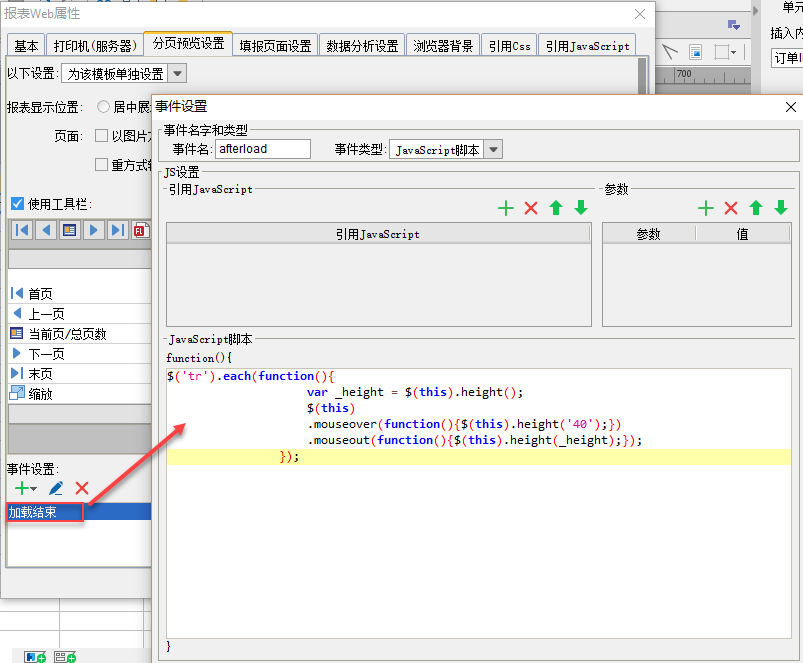Click the 订单 input in right panel
The width and height of the screenshot is (803, 663).
pos(788,58)
